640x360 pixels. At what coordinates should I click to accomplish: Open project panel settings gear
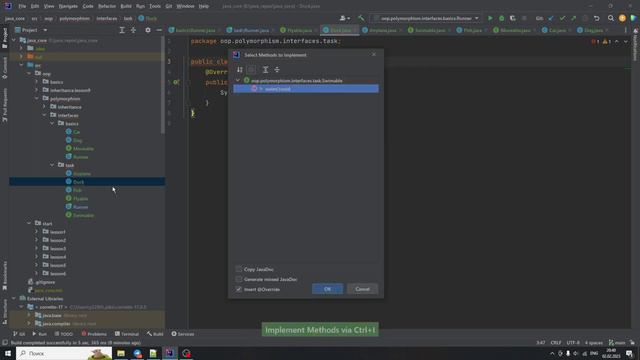[148, 30]
